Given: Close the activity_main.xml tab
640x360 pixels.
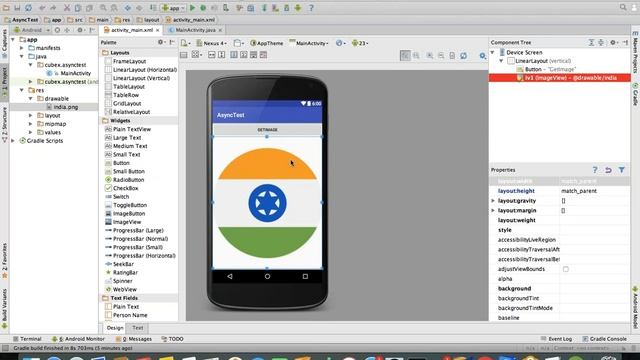Looking at the screenshot, I should click(x=158, y=30).
